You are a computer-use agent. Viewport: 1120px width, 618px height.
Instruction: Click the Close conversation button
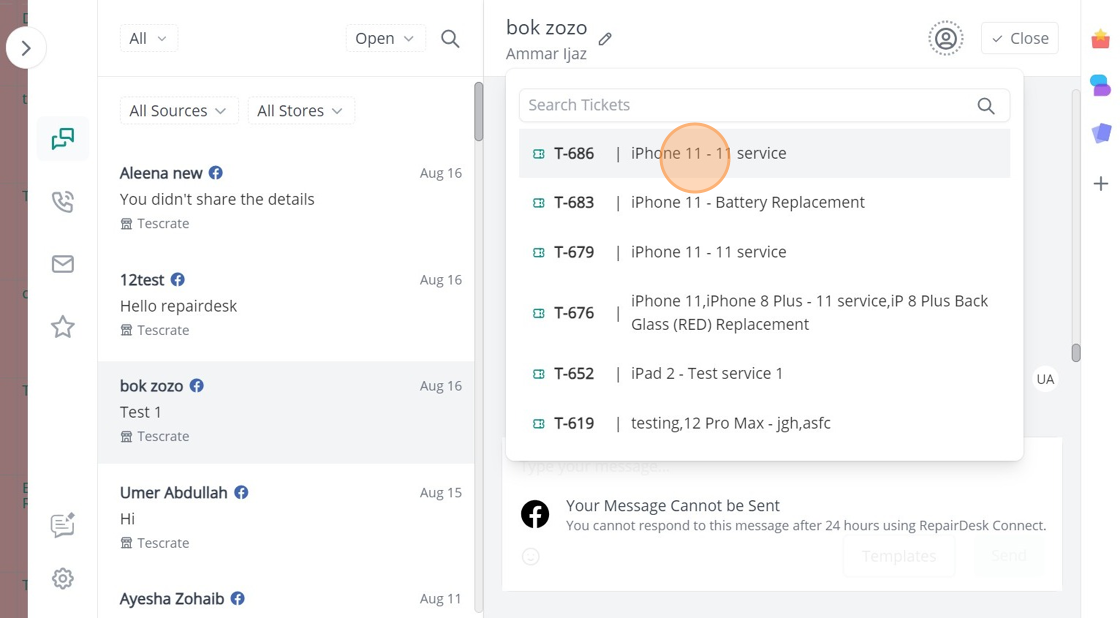(x=1020, y=39)
